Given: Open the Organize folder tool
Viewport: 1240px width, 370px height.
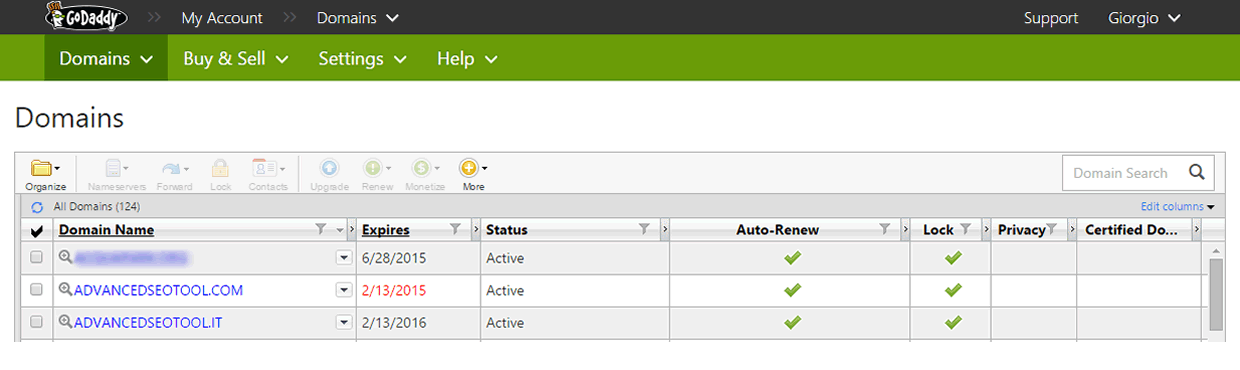Looking at the screenshot, I should pyautogui.click(x=45, y=174).
